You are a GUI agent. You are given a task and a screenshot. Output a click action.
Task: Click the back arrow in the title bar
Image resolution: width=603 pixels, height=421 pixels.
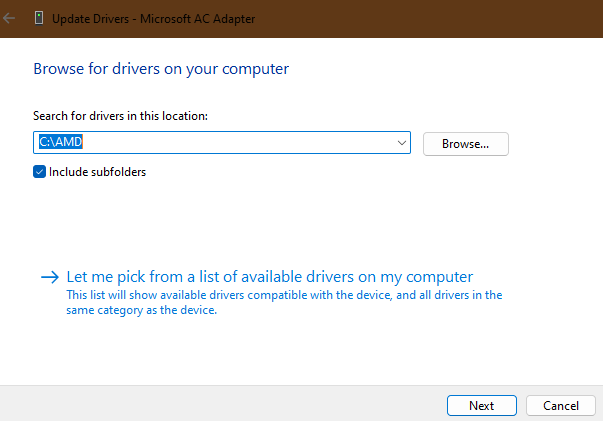[10, 18]
